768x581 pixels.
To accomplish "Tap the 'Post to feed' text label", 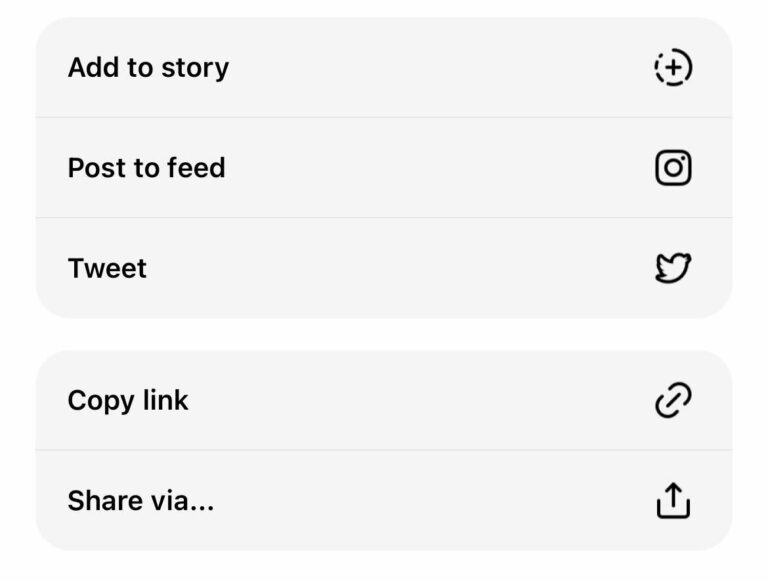I will 146,168.
